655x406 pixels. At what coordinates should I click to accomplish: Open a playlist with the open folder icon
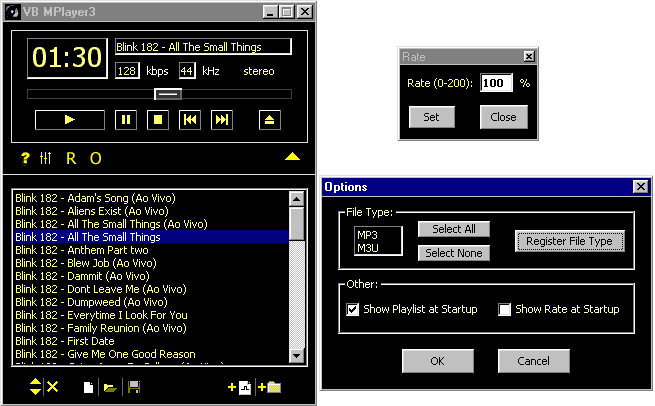coord(109,387)
